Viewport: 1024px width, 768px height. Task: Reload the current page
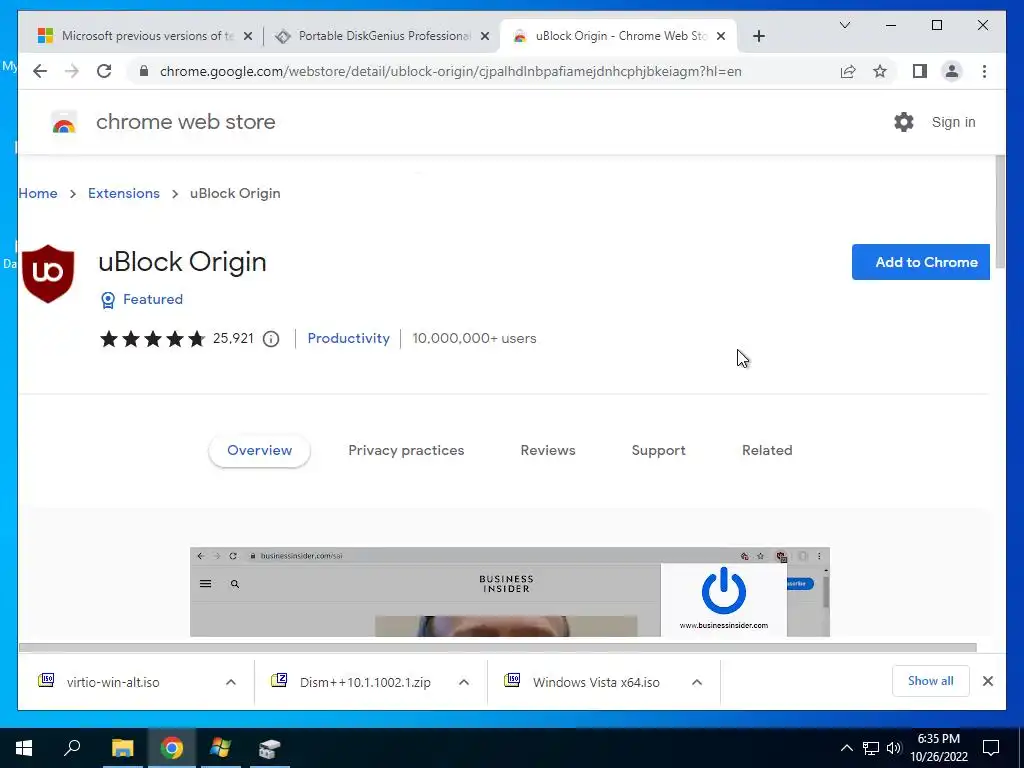(104, 71)
